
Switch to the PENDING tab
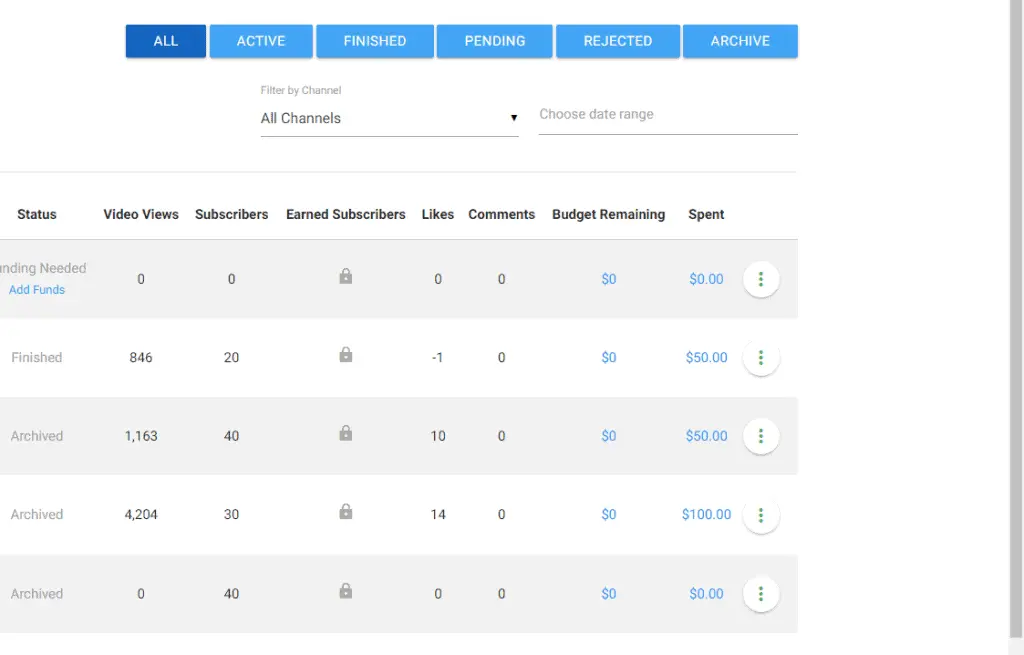click(495, 41)
